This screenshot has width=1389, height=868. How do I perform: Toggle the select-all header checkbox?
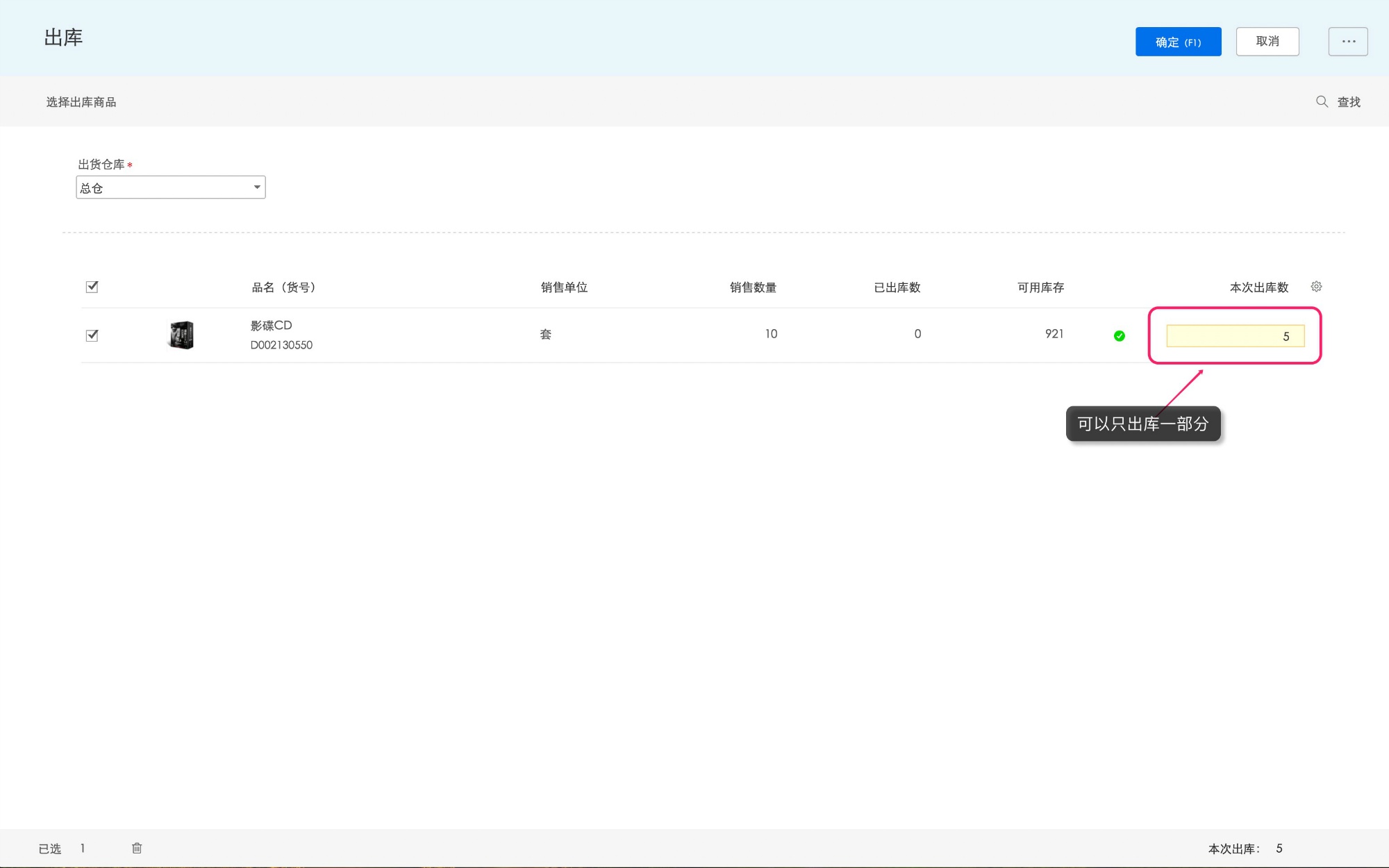click(x=92, y=287)
